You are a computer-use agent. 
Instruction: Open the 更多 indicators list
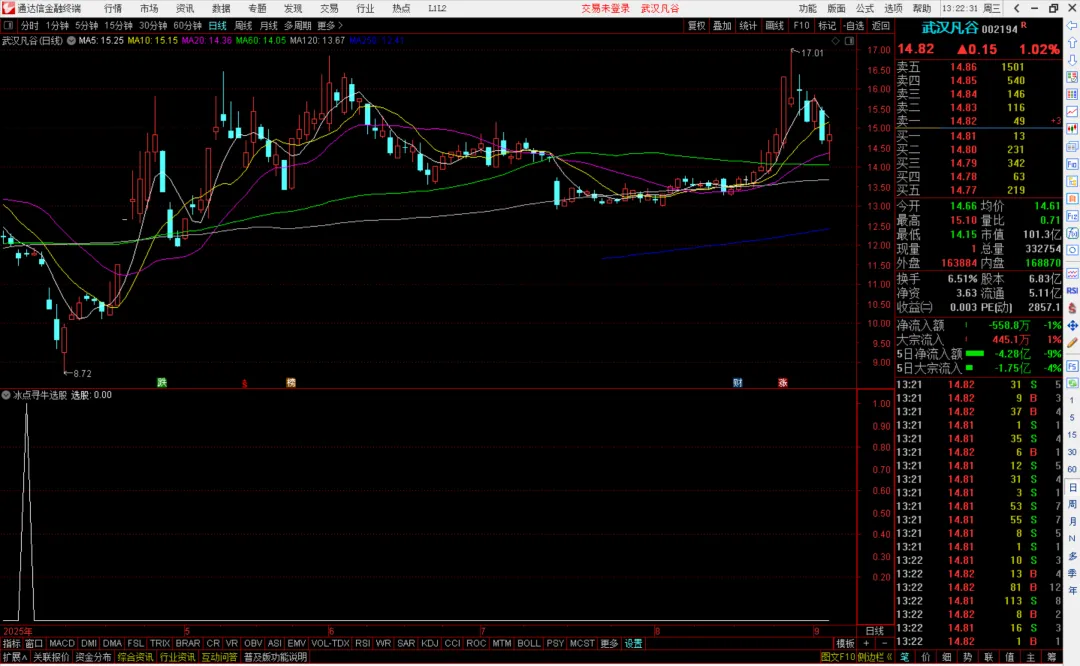609,644
